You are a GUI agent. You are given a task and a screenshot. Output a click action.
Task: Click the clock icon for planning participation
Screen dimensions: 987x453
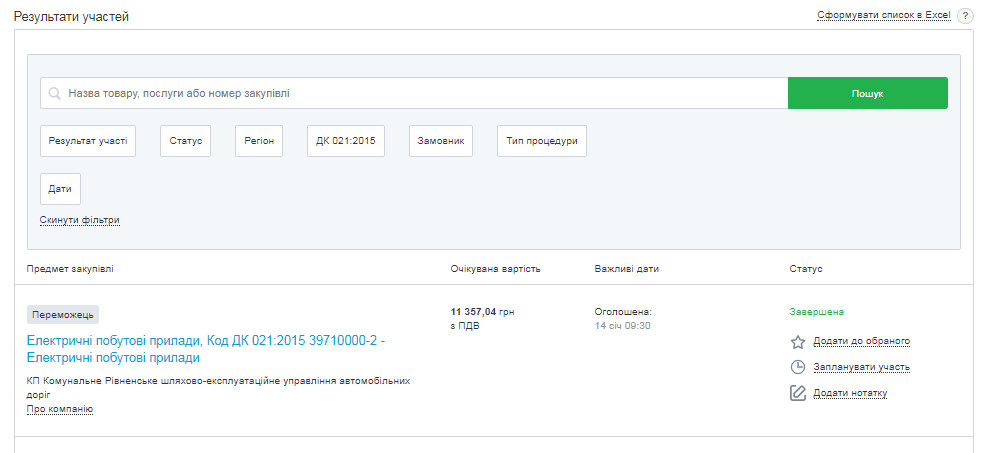(798, 367)
